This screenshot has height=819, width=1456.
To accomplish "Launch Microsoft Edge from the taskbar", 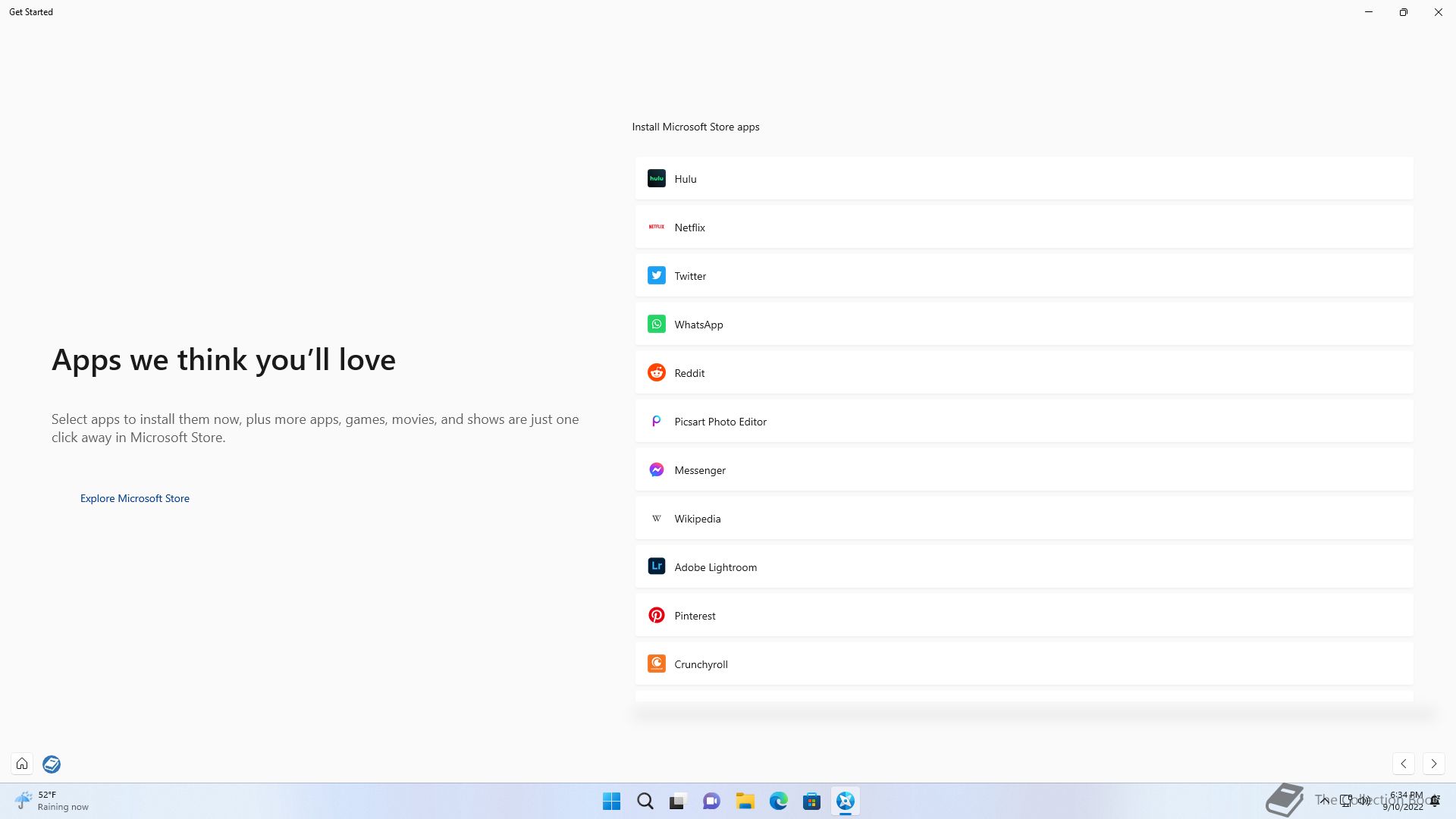I will click(778, 801).
